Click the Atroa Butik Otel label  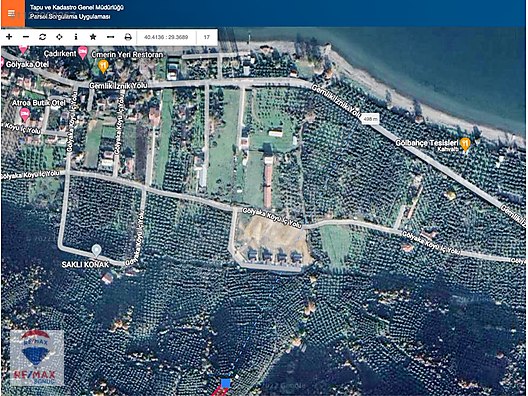(39, 103)
